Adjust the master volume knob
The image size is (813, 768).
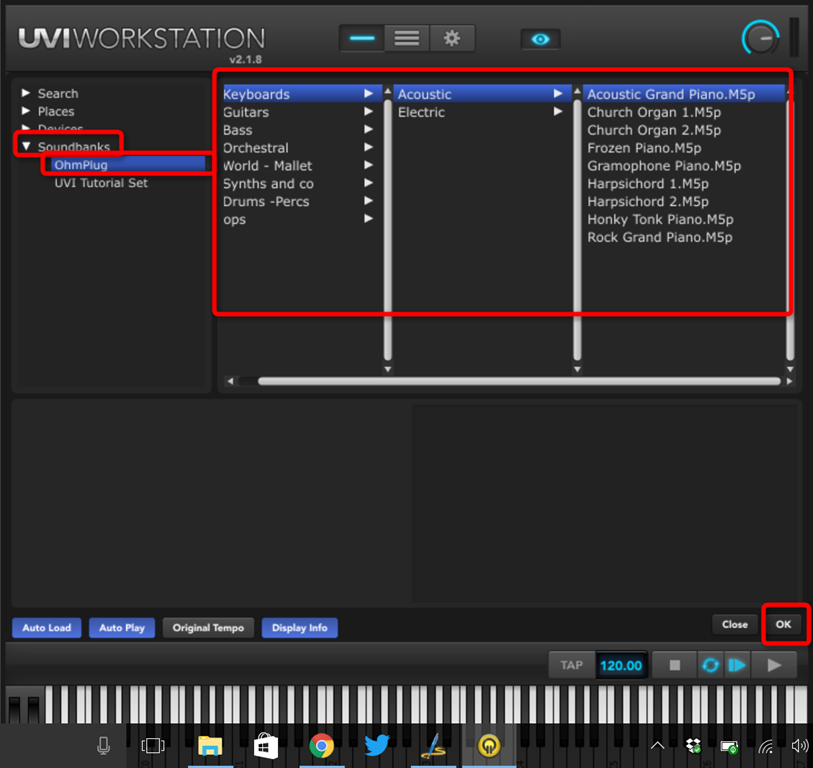click(x=760, y=38)
